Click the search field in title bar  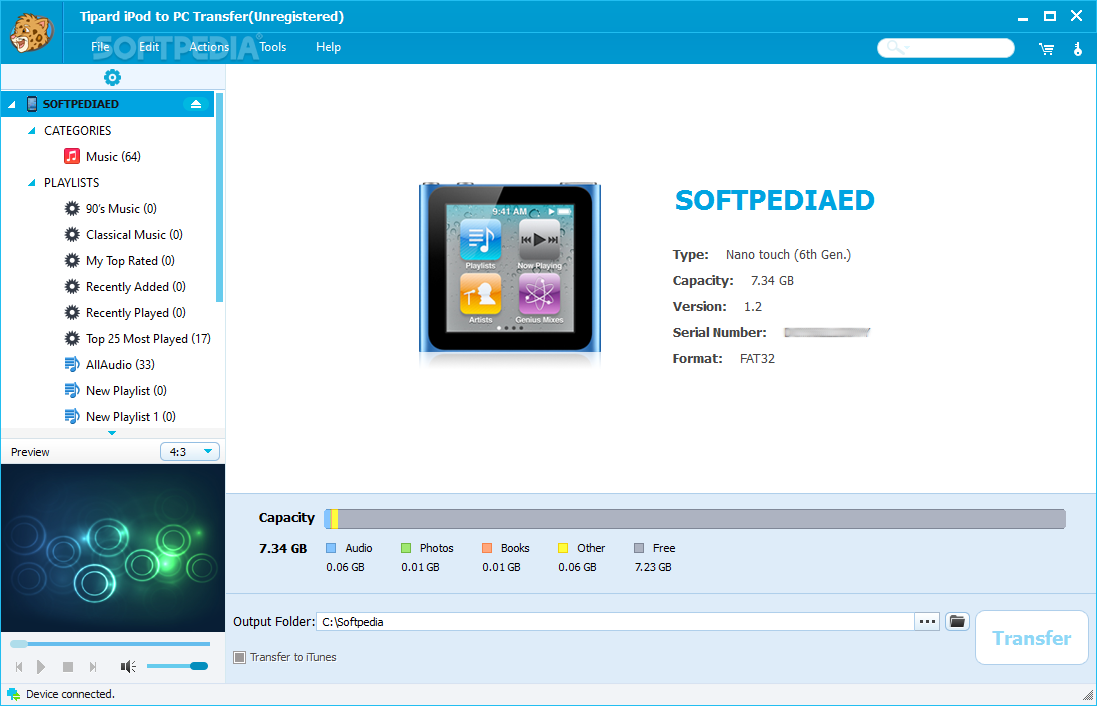946,48
